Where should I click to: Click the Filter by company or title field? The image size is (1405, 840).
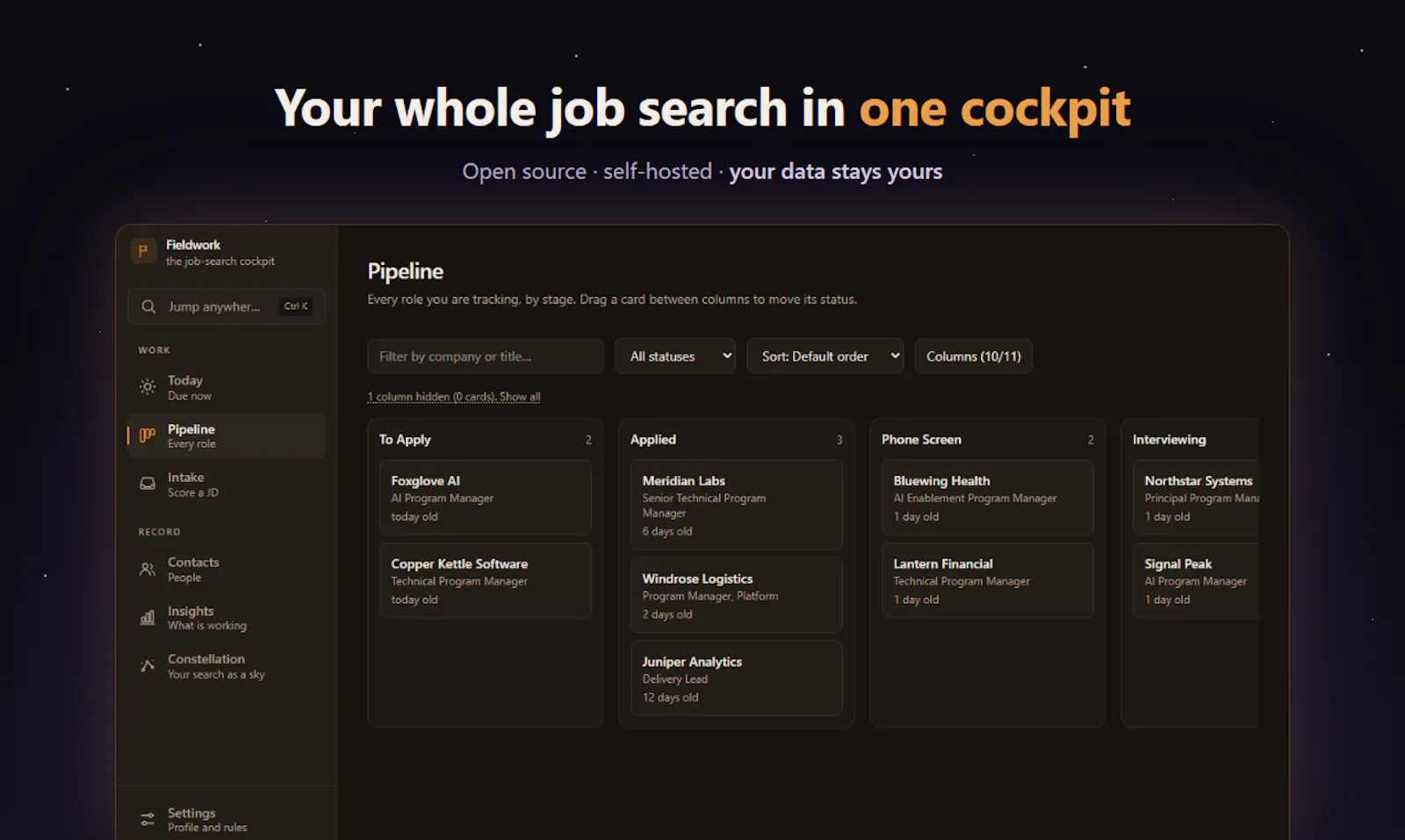click(x=486, y=356)
